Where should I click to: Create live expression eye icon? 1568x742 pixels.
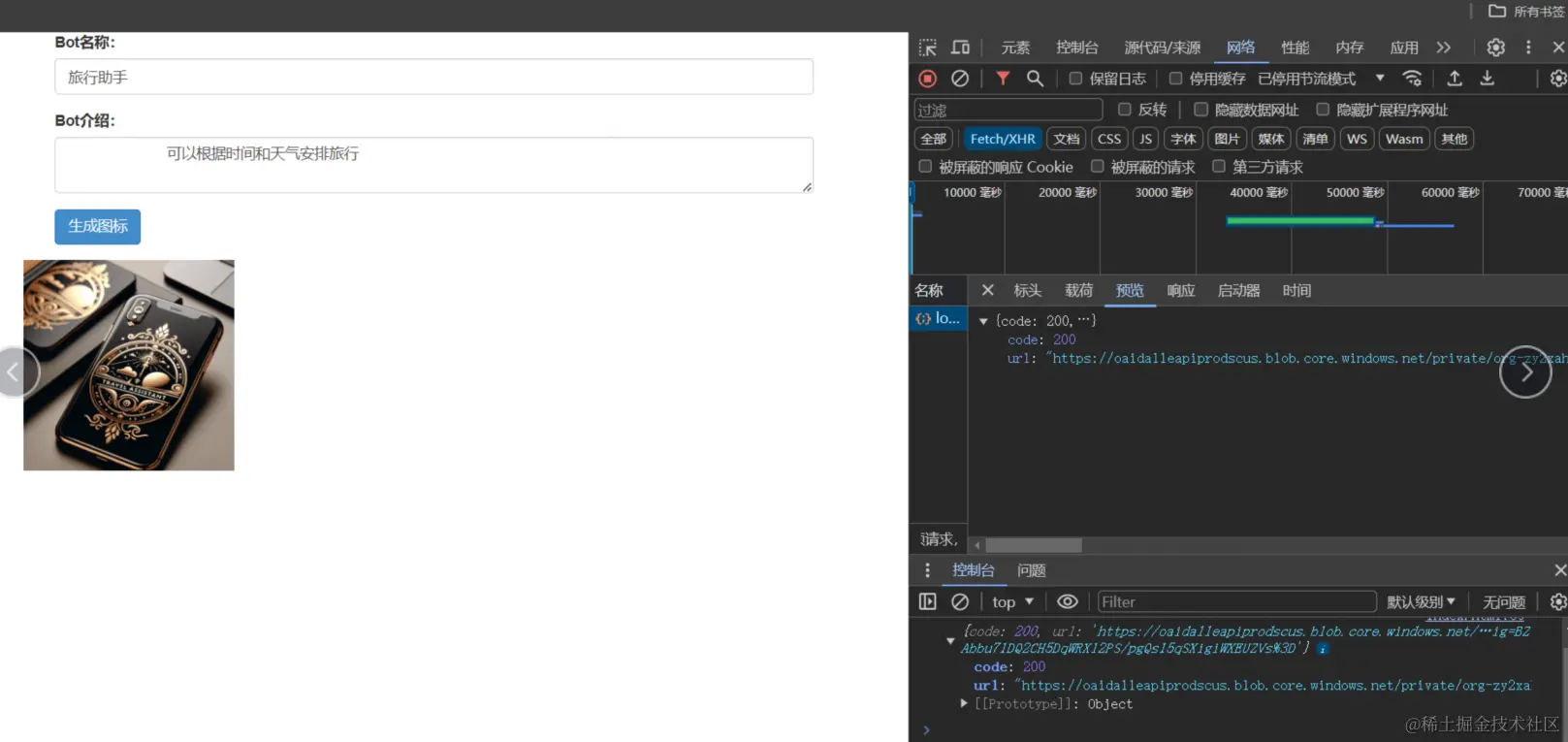click(x=1067, y=601)
